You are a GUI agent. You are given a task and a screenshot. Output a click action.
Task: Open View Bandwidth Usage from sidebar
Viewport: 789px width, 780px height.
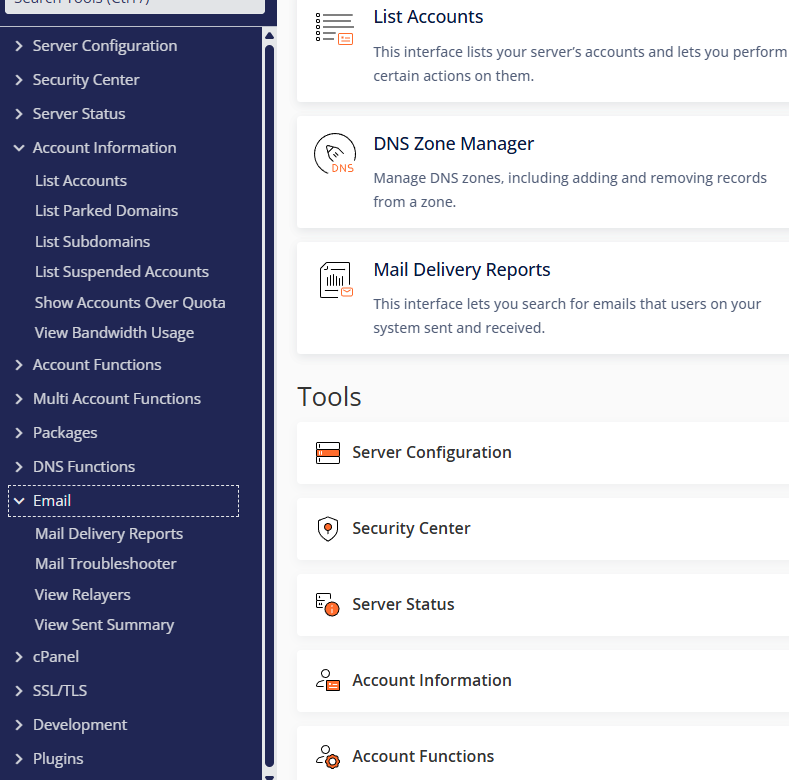click(114, 333)
